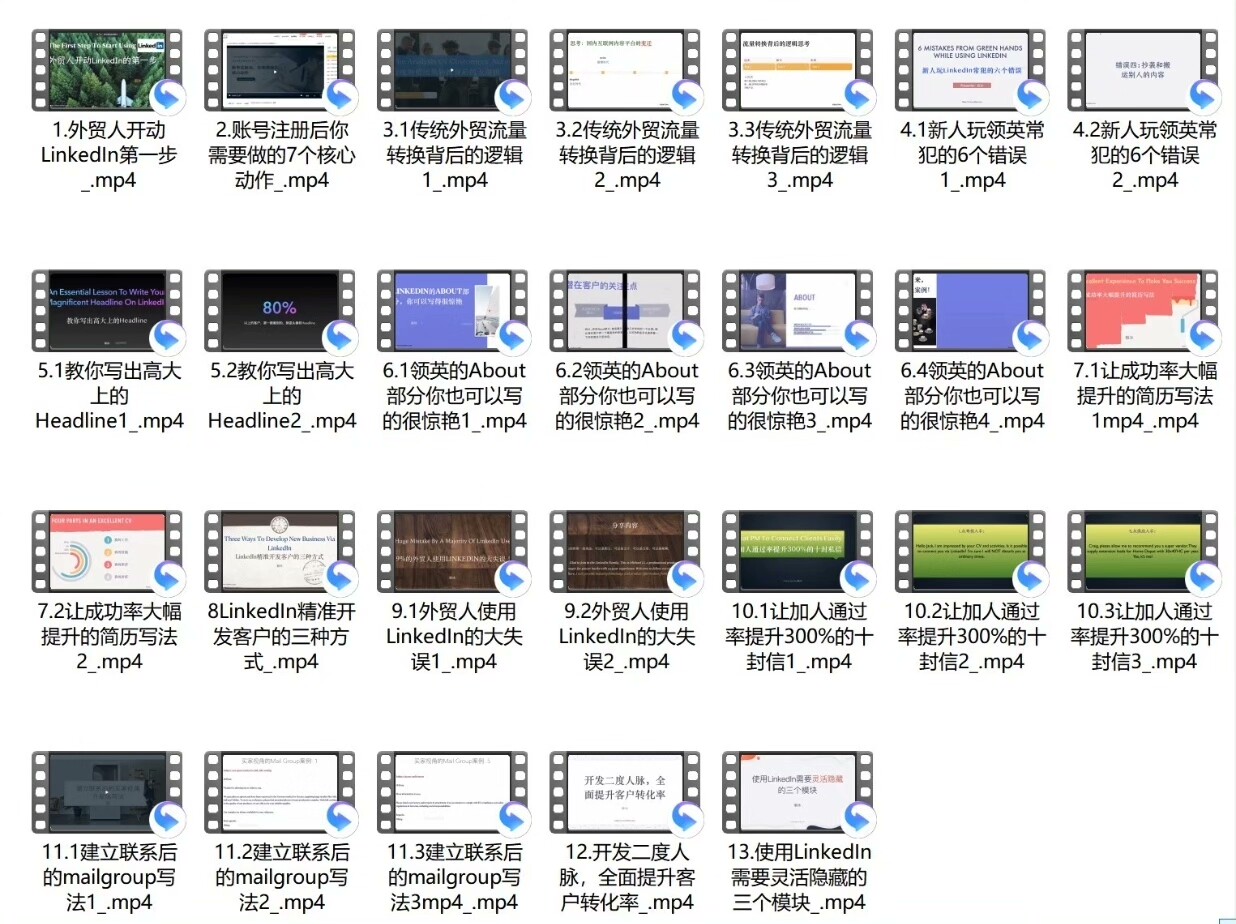Open icon of 8LinkedIn精准开发客户的三种方式_.mp4
This screenshot has height=924, width=1236.
pos(281,551)
